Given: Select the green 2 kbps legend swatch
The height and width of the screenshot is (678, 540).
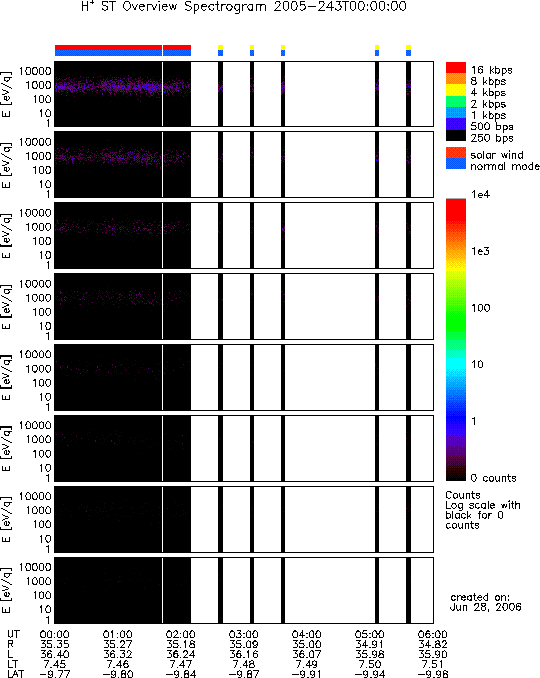Looking at the screenshot, I should 456,102.
